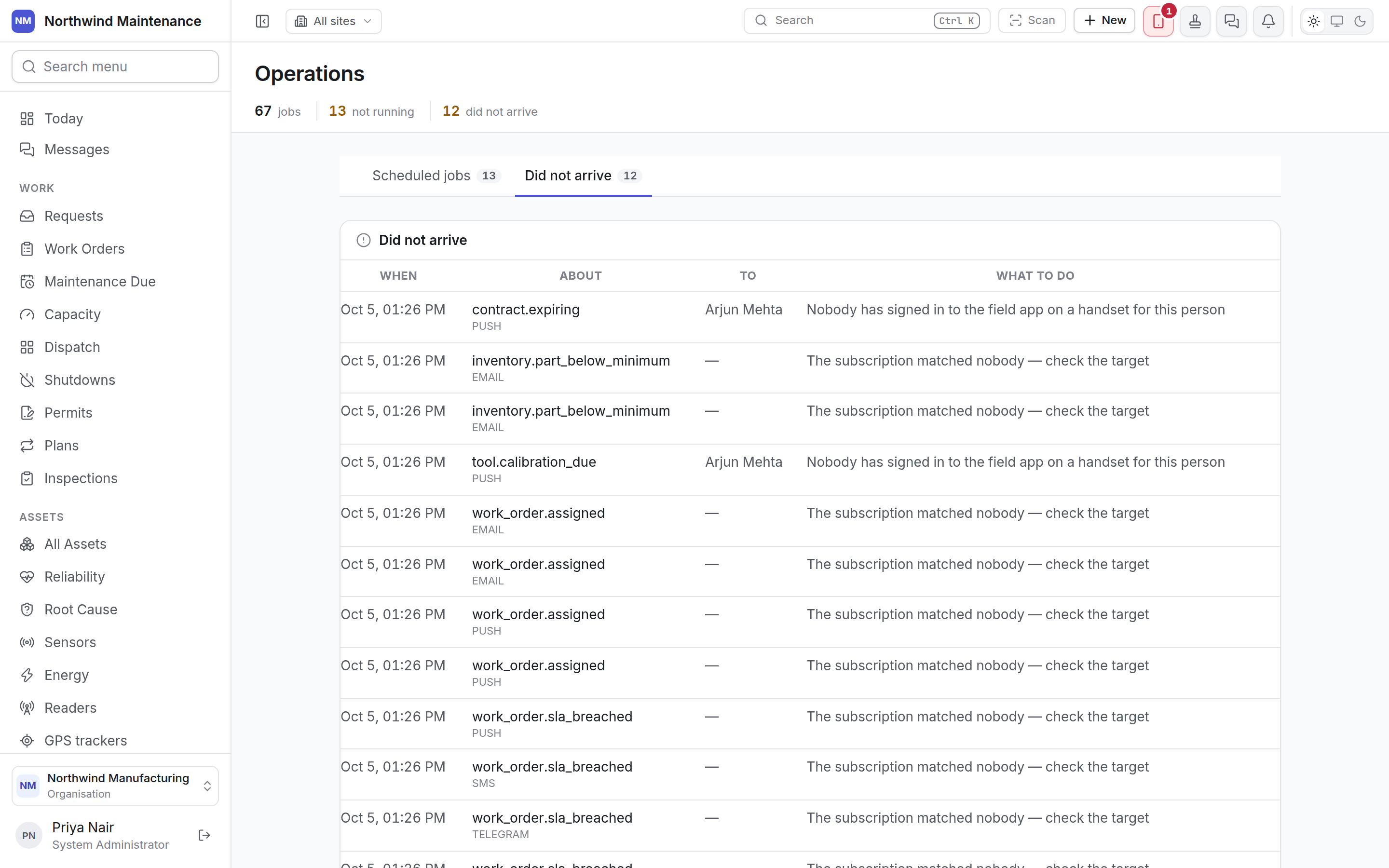The height and width of the screenshot is (868, 1389).
Task: Sign out using the logout icon
Action: pos(204,835)
